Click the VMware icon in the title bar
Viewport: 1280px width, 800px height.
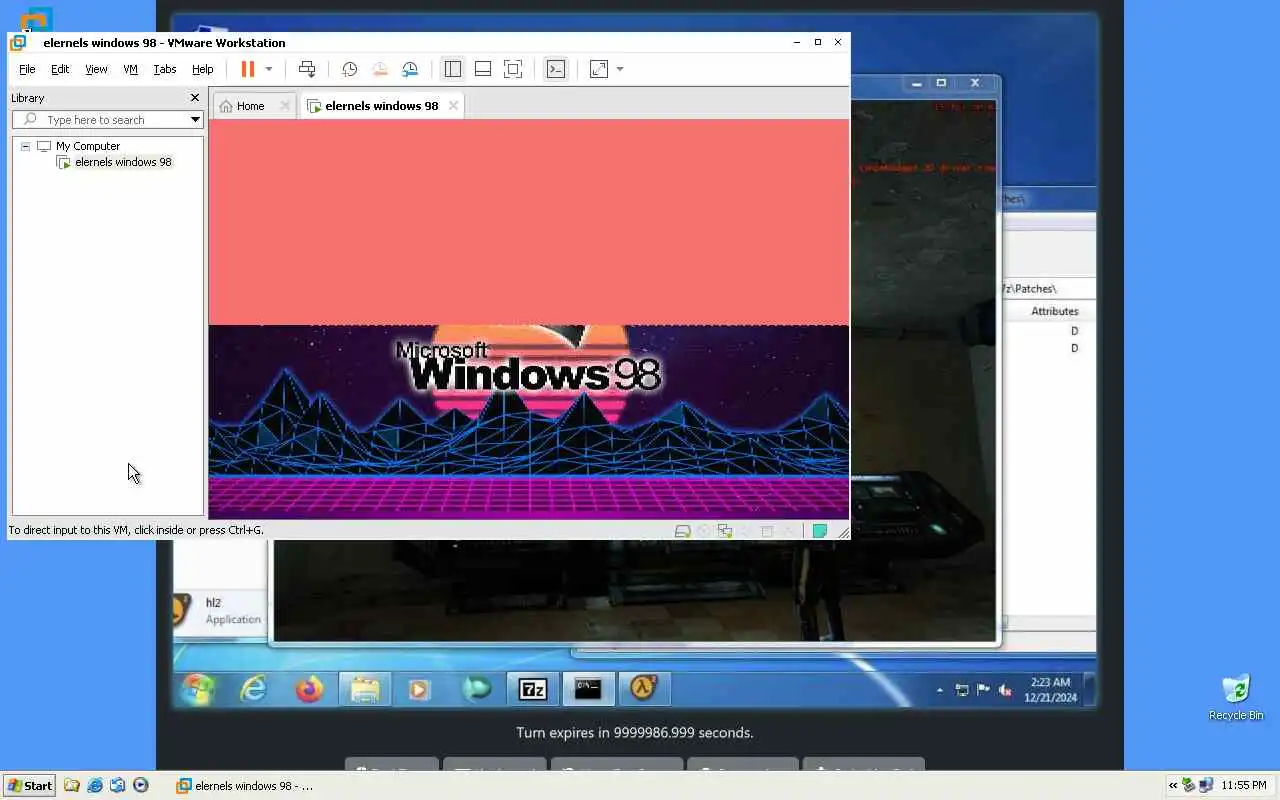point(18,42)
